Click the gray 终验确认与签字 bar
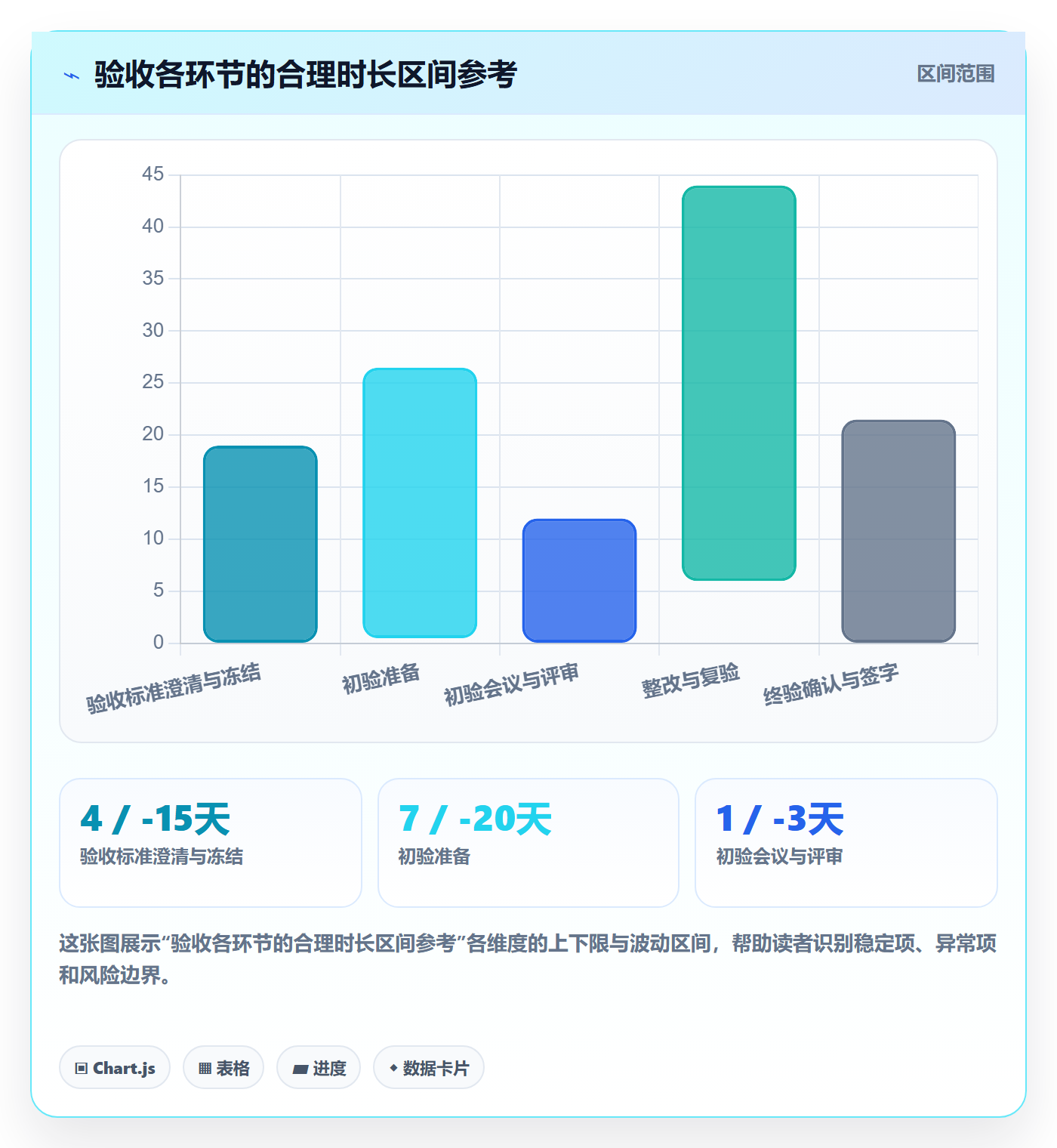This screenshot has height=1148, width=1057. pos(898,531)
